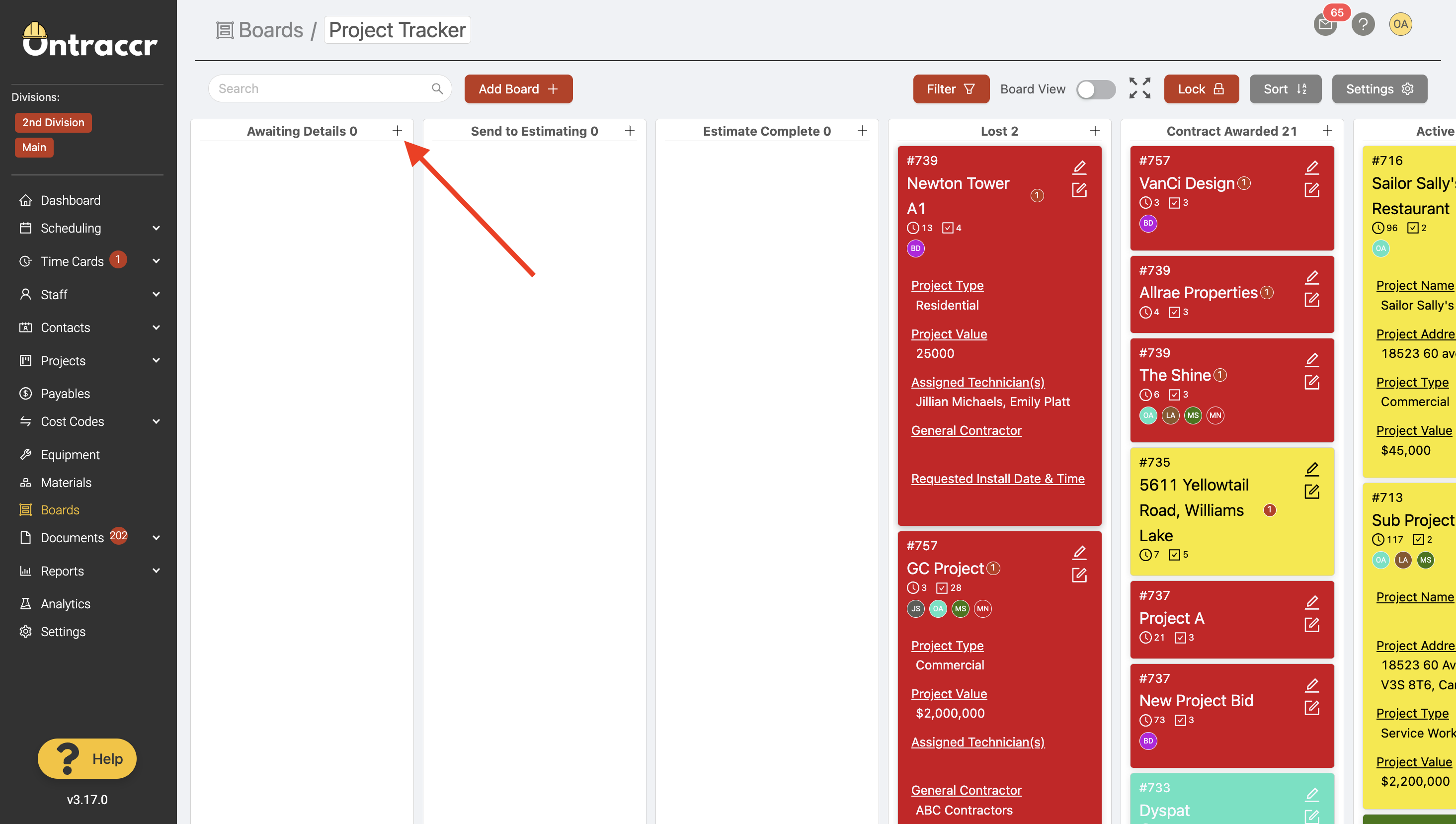This screenshot has width=1456, height=824.
Task: Click the notification badge on 5611 Yellowtail Road card
Action: point(1269,510)
